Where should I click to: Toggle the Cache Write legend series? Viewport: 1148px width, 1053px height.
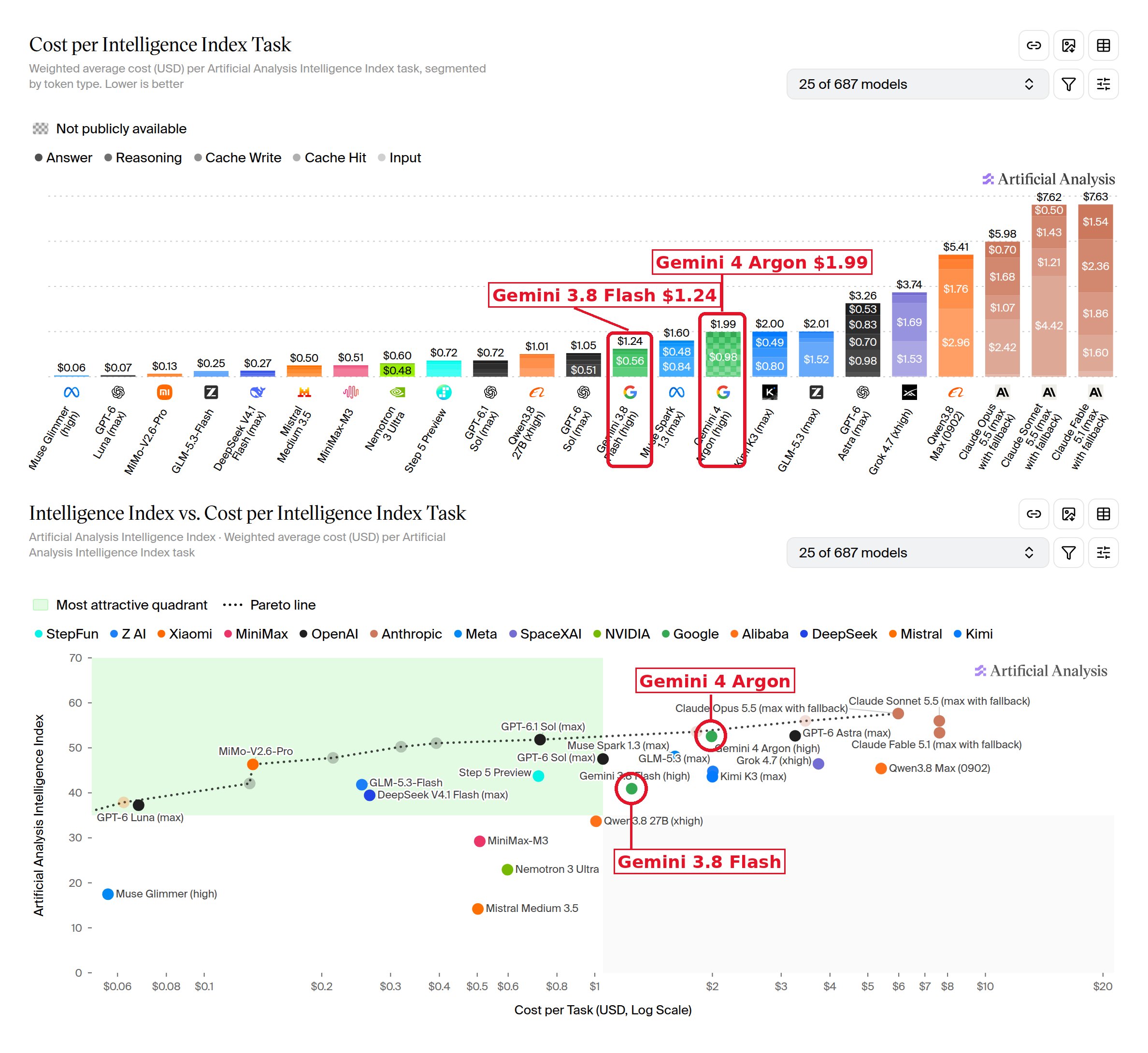click(238, 158)
